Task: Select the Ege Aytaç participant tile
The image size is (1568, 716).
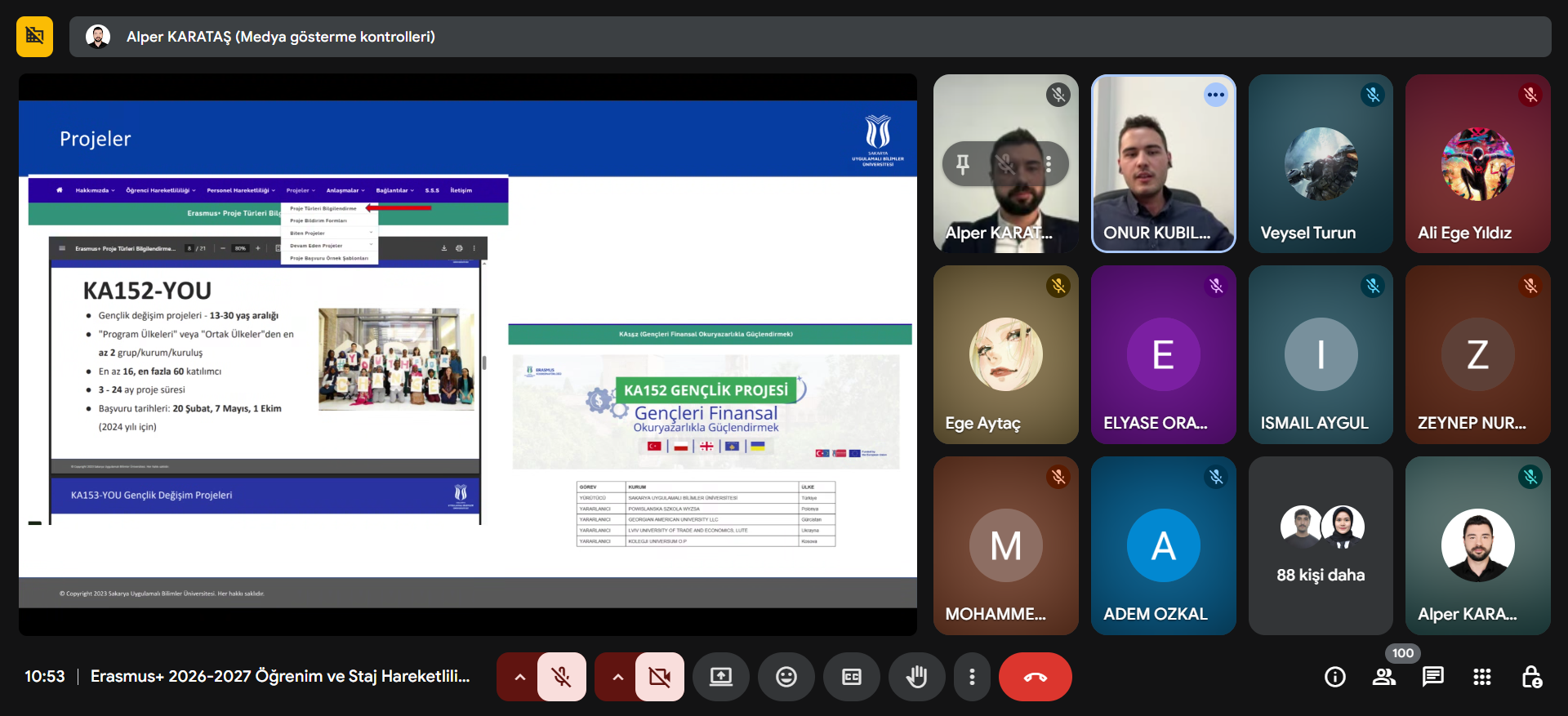Action: point(1005,354)
